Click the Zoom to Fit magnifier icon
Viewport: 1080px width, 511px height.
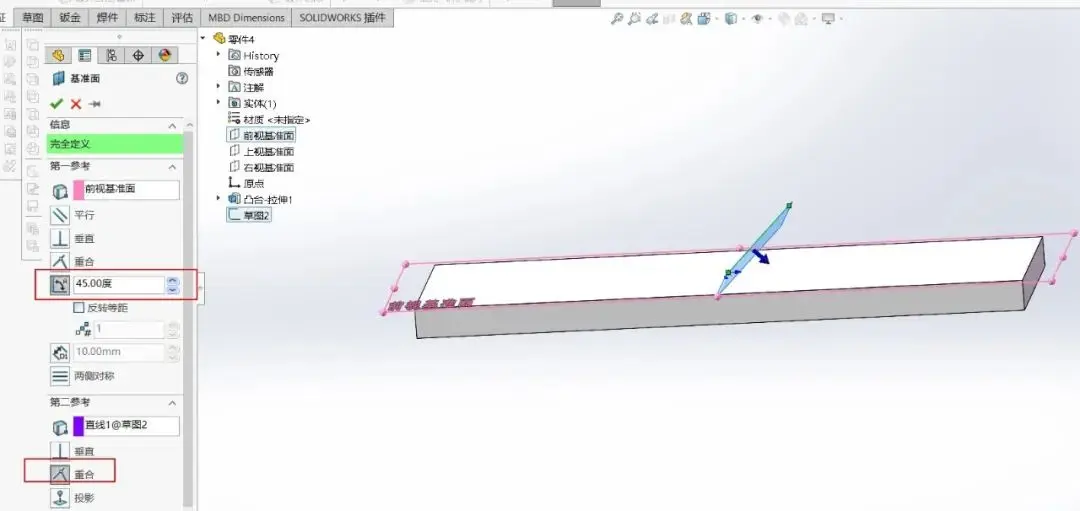pyautogui.click(x=617, y=18)
